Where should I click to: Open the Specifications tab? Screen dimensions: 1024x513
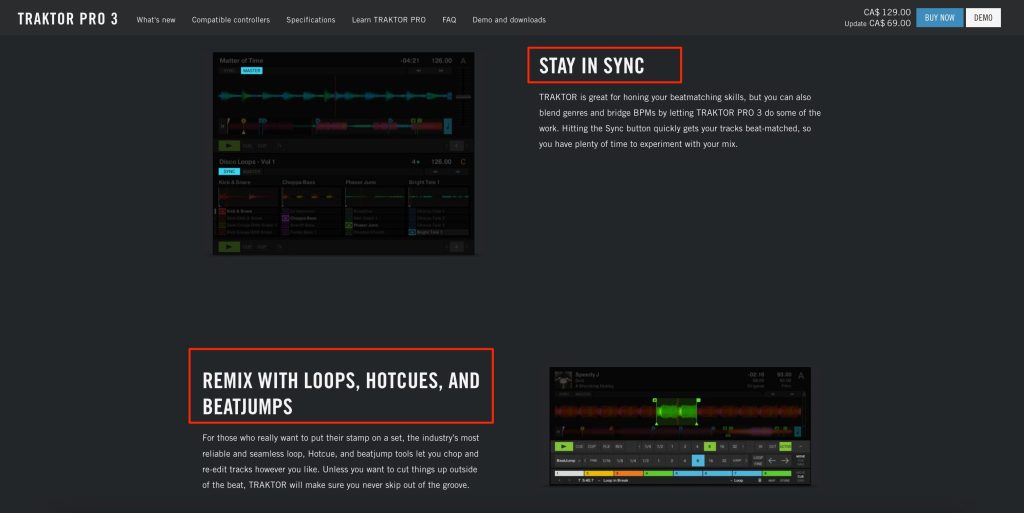click(310, 20)
